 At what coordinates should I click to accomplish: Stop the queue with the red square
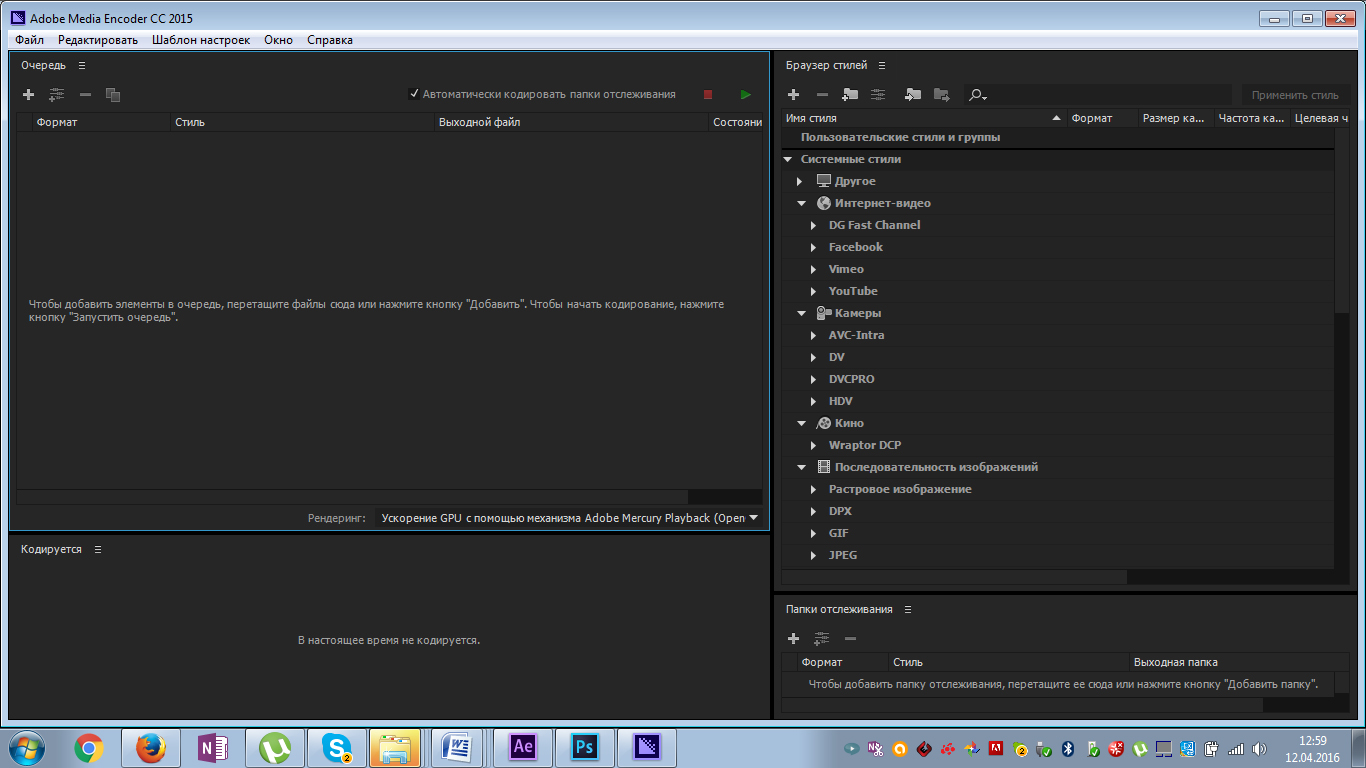click(708, 95)
